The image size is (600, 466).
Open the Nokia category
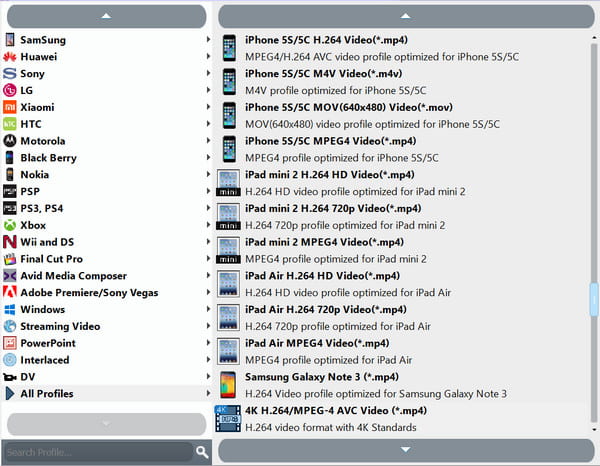(x=107, y=174)
